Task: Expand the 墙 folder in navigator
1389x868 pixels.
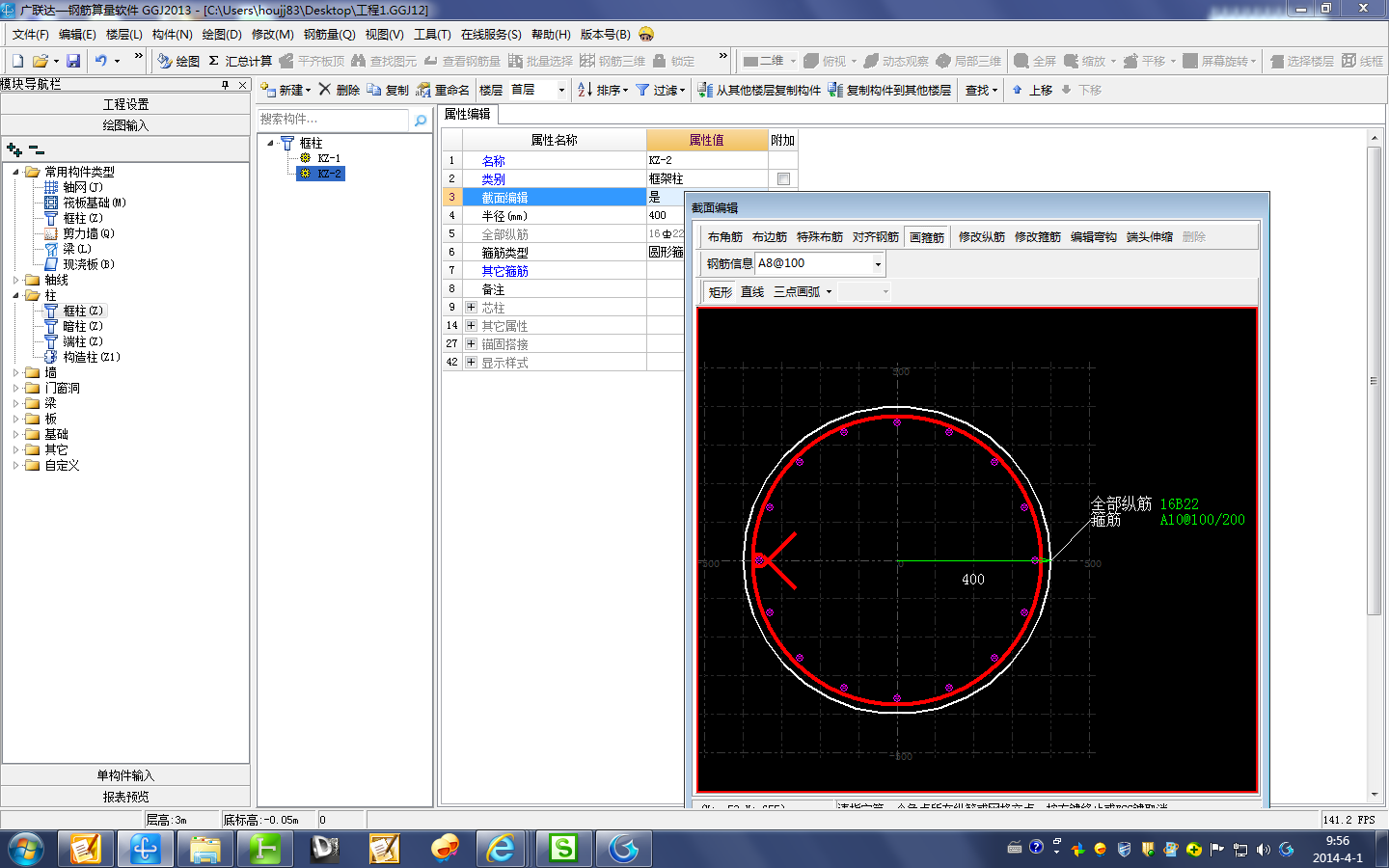Action: tap(15, 372)
